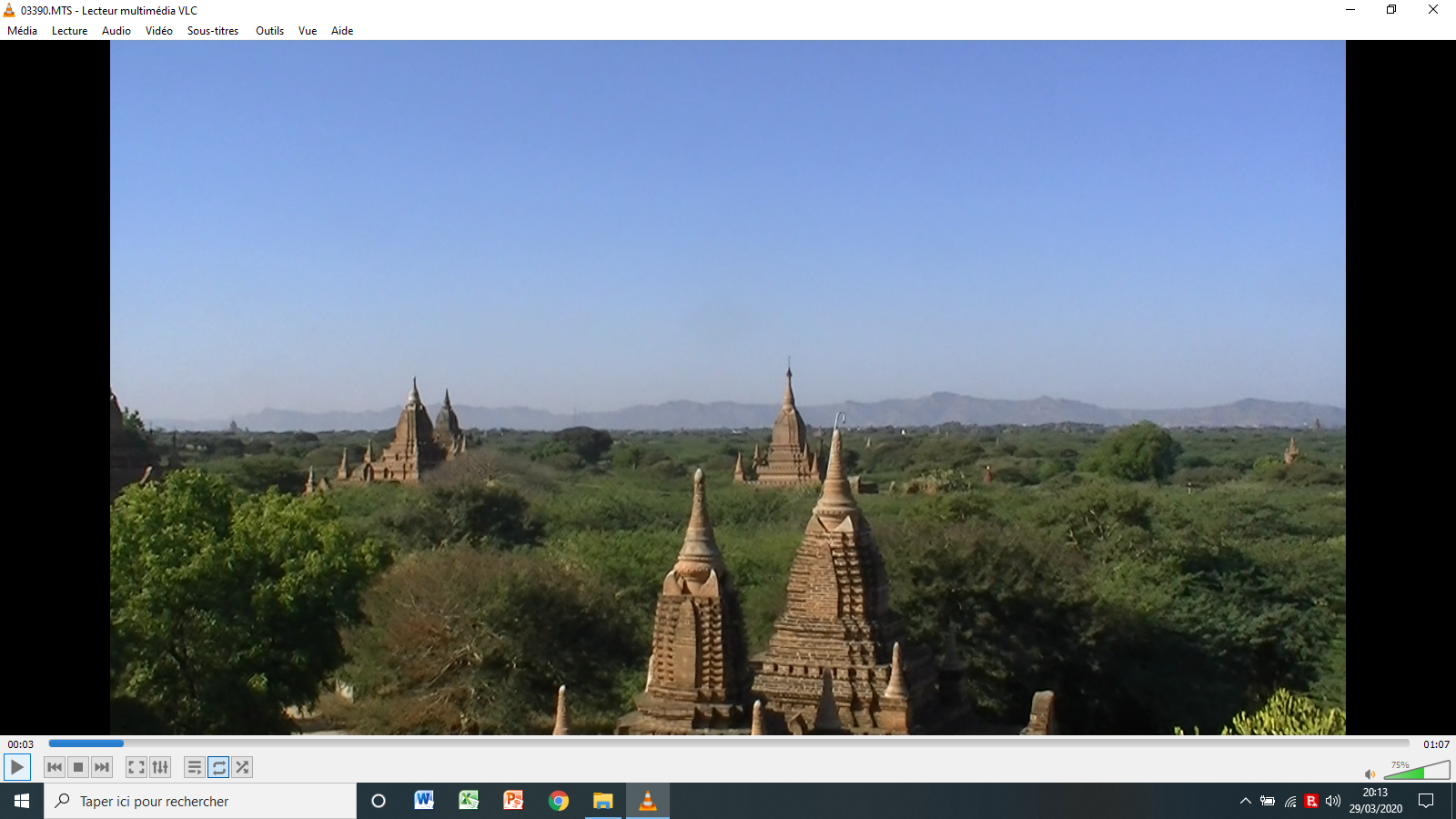The image size is (1456, 819).
Task: Adjust the 75% volume slider
Action: pos(1417,770)
